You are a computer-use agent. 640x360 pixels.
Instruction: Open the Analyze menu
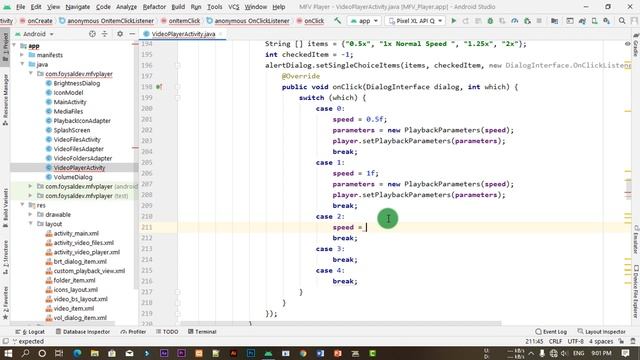126,7
